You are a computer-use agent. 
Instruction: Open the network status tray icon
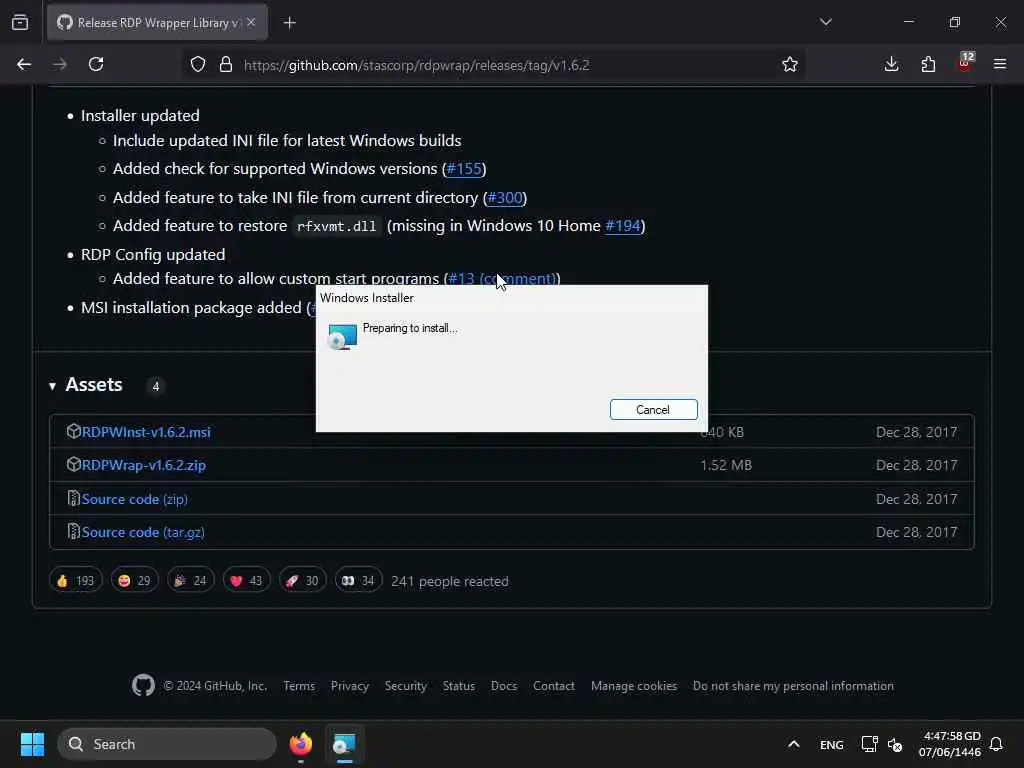(869, 744)
